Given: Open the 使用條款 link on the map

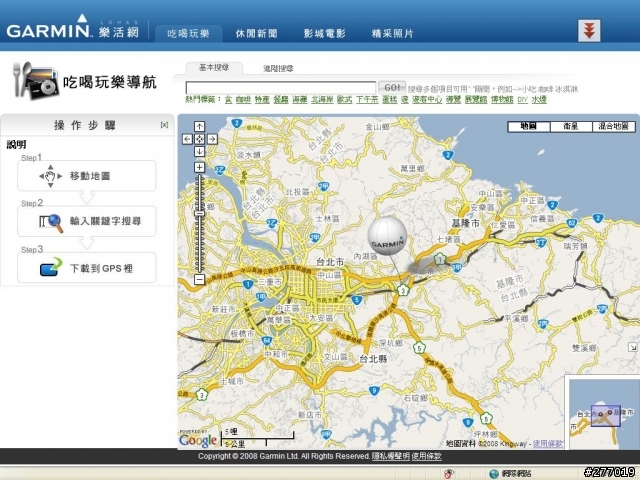Looking at the screenshot, I should pos(547,444).
